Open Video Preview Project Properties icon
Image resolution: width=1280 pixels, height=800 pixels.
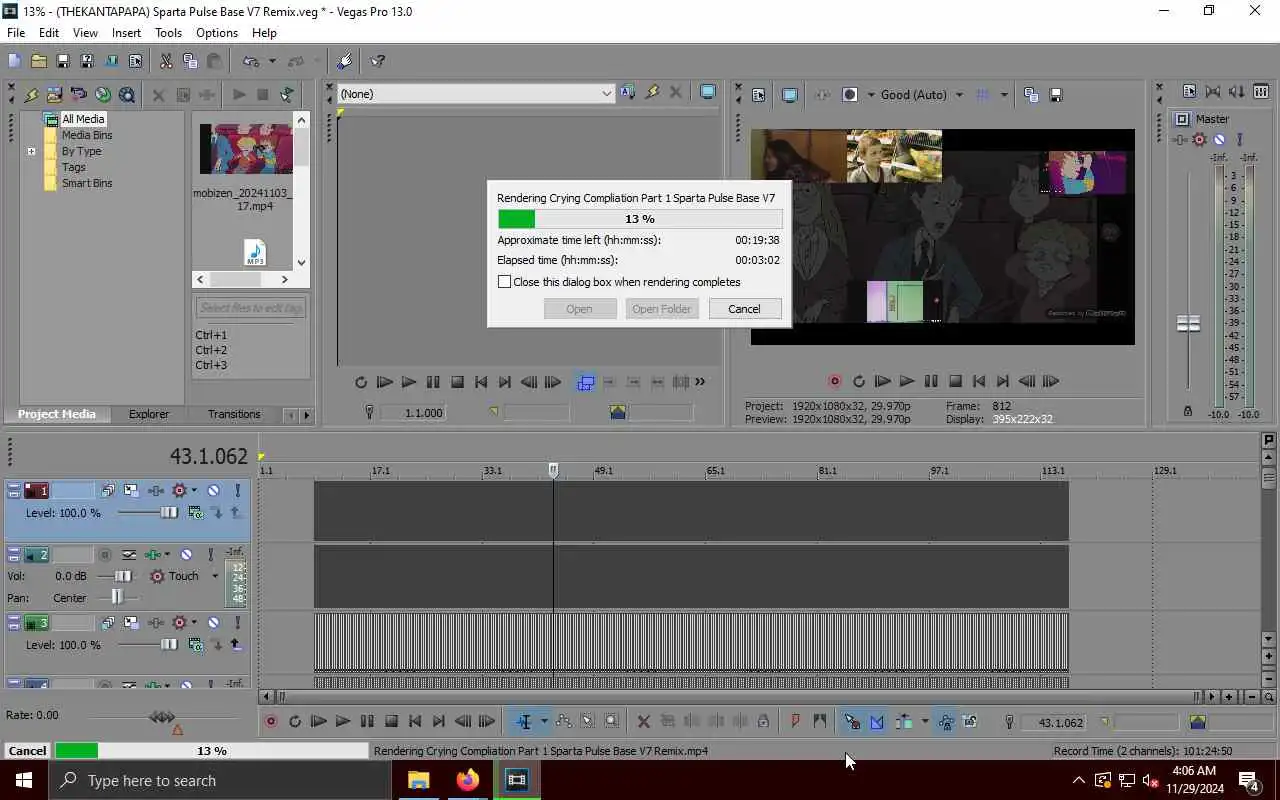tap(758, 95)
